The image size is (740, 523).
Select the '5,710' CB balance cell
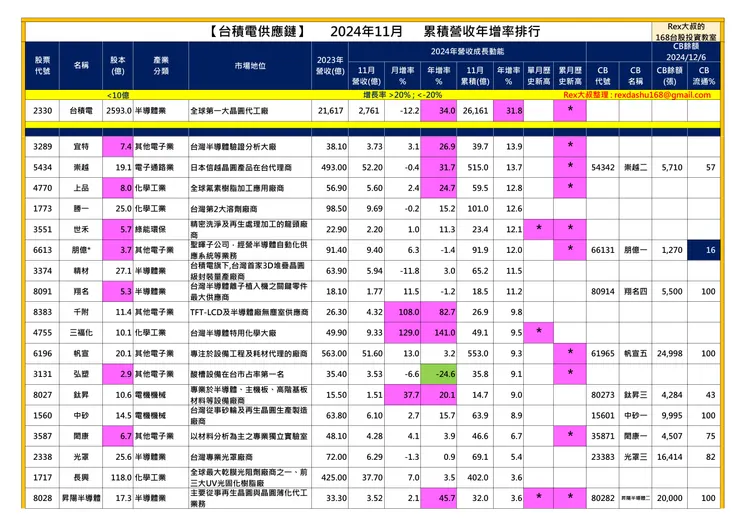point(669,167)
